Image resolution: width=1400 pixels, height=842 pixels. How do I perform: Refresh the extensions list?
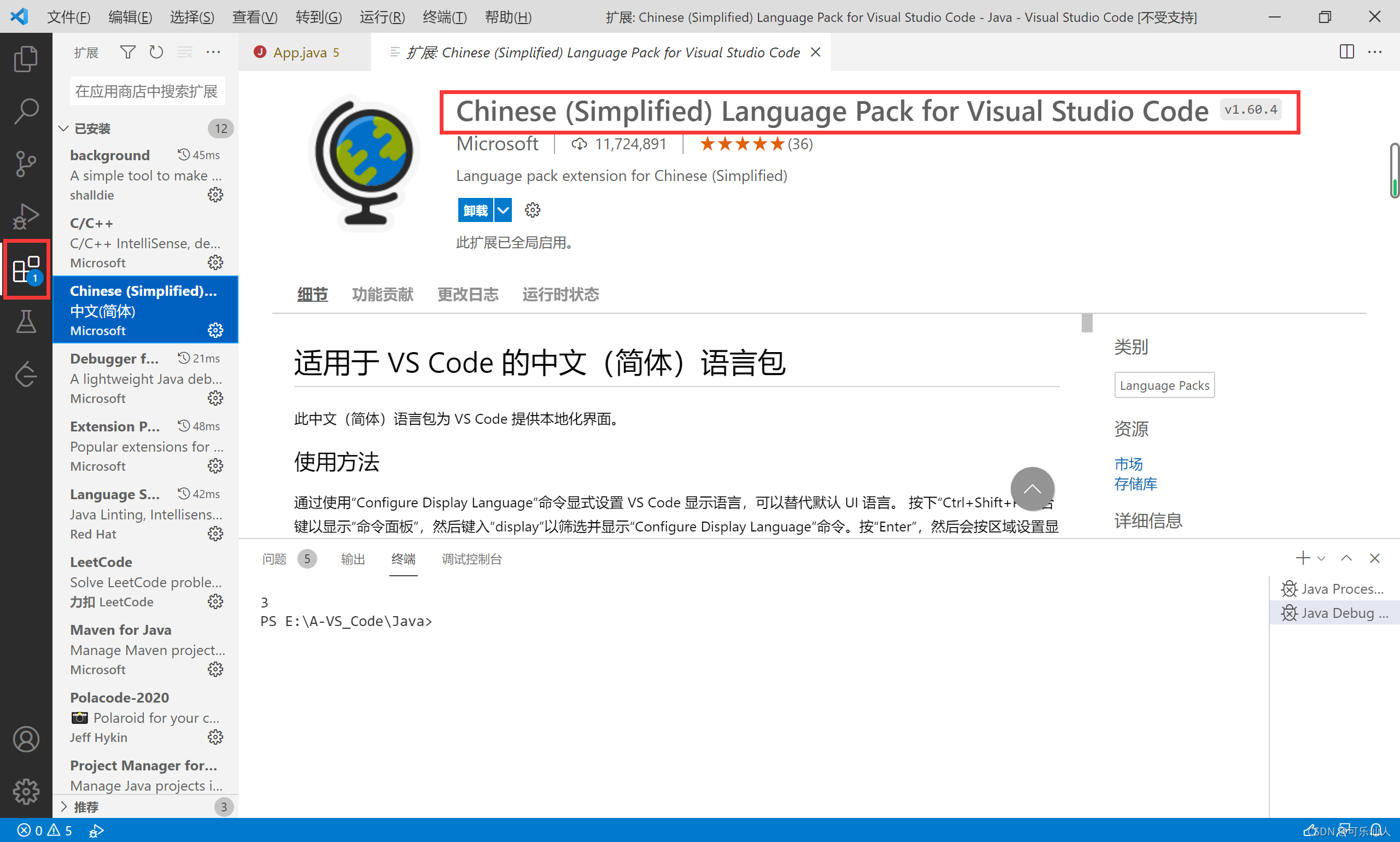click(x=156, y=53)
